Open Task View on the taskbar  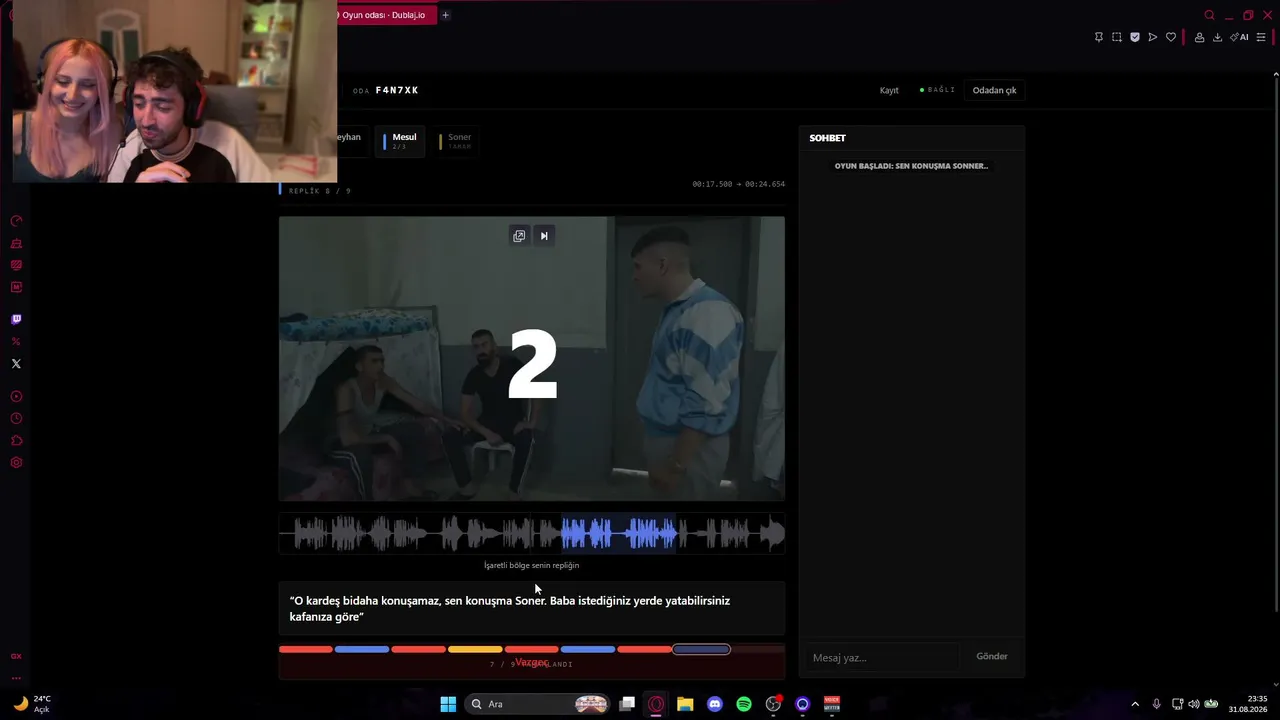(627, 704)
